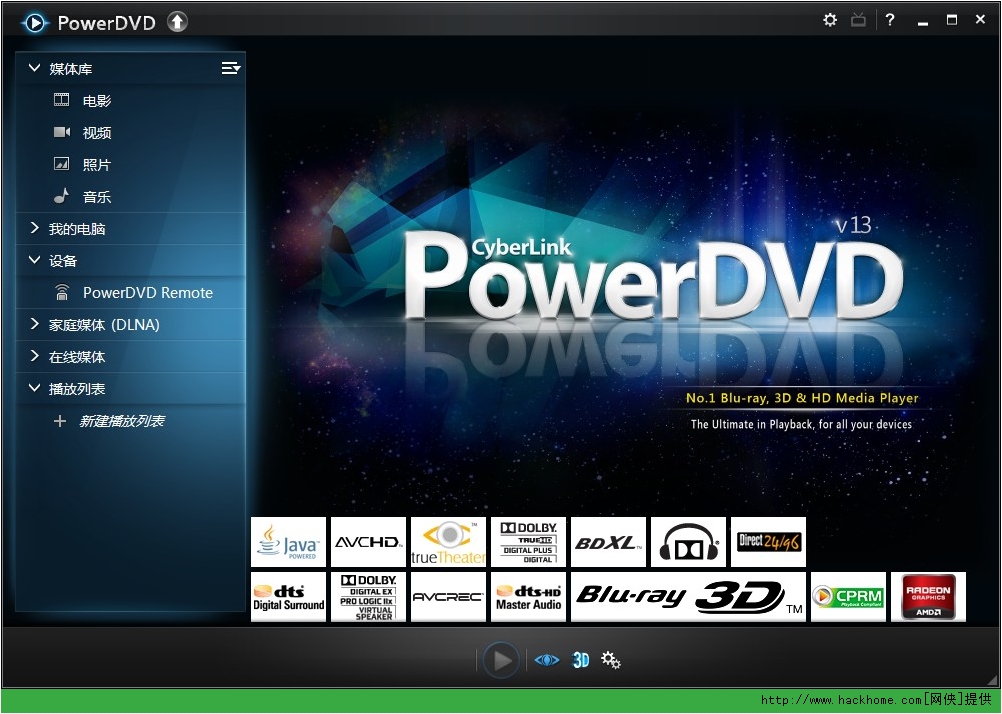Open playback settings gears in bottom bar

(610, 660)
